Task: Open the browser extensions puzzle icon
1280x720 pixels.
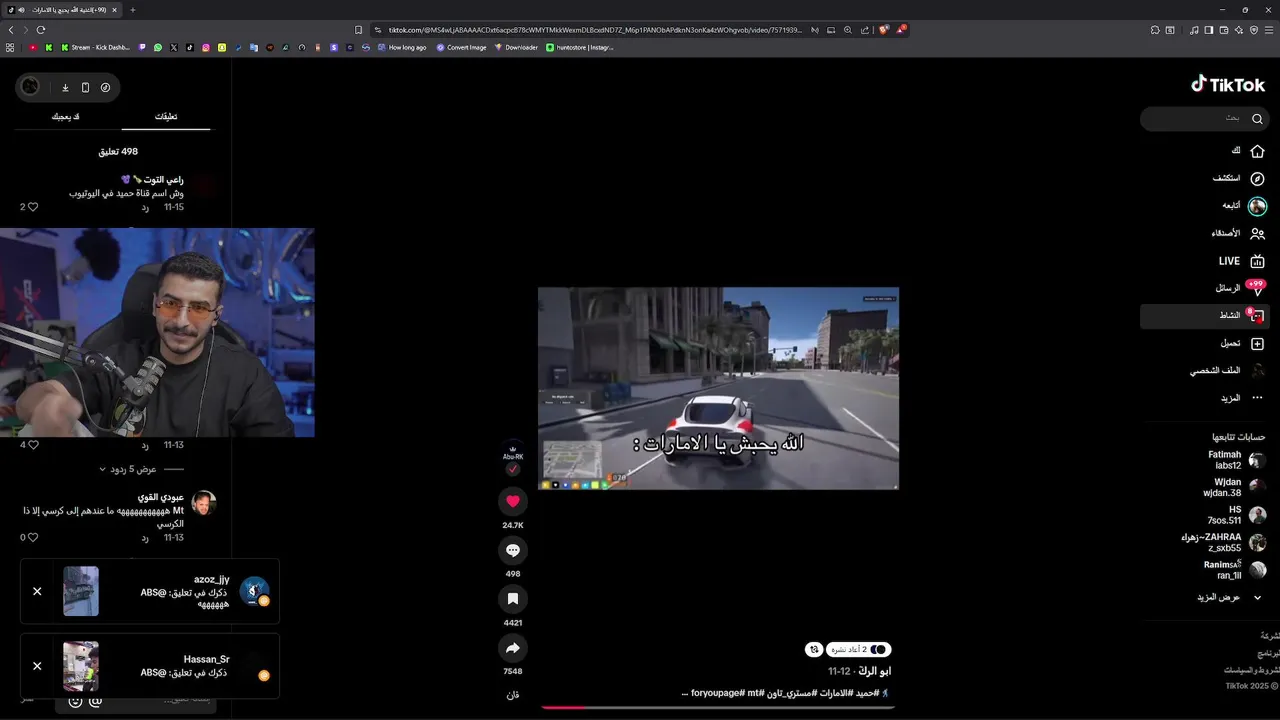Action: tap(1155, 30)
